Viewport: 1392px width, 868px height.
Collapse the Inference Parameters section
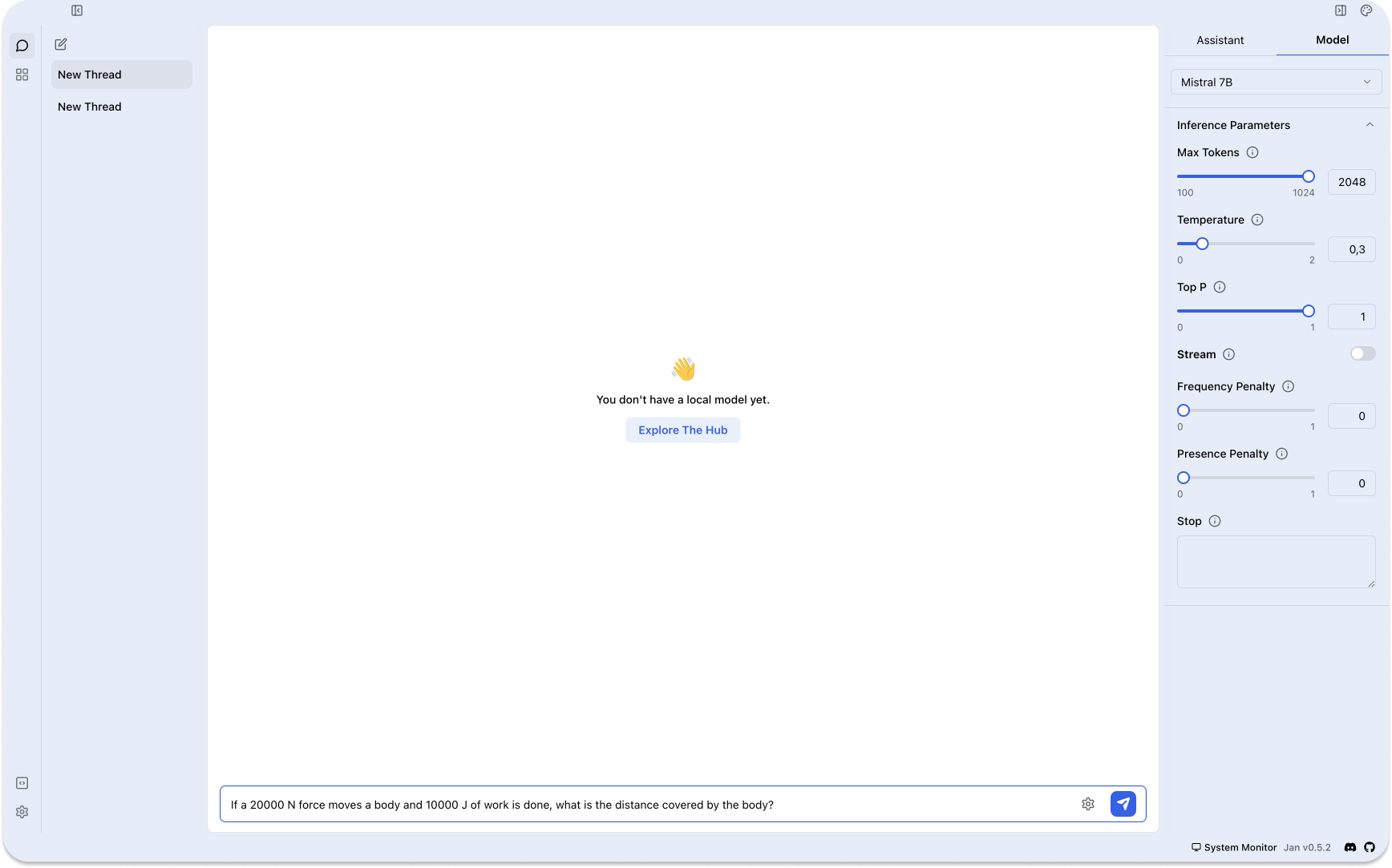[1370, 125]
